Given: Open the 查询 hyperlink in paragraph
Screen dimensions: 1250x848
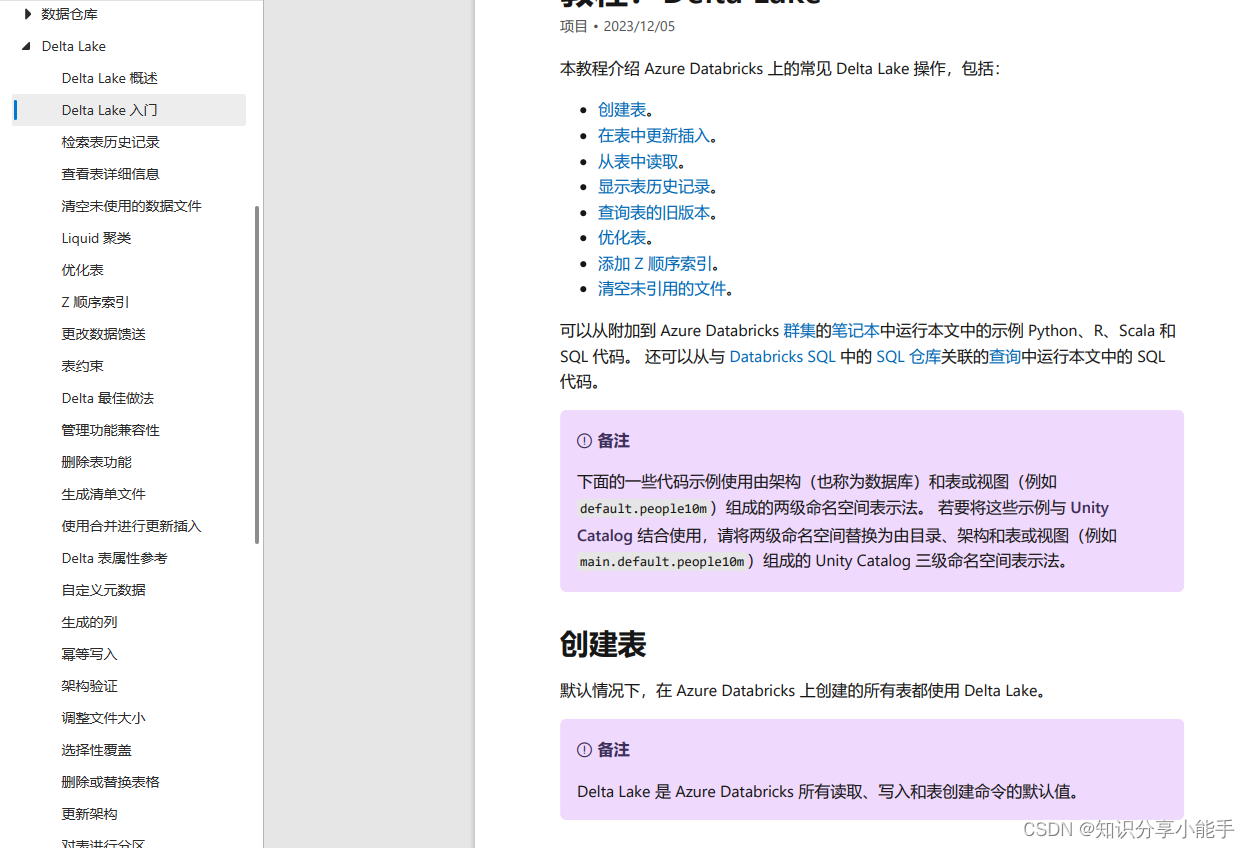Looking at the screenshot, I should pyautogui.click(x=1005, y=357).
